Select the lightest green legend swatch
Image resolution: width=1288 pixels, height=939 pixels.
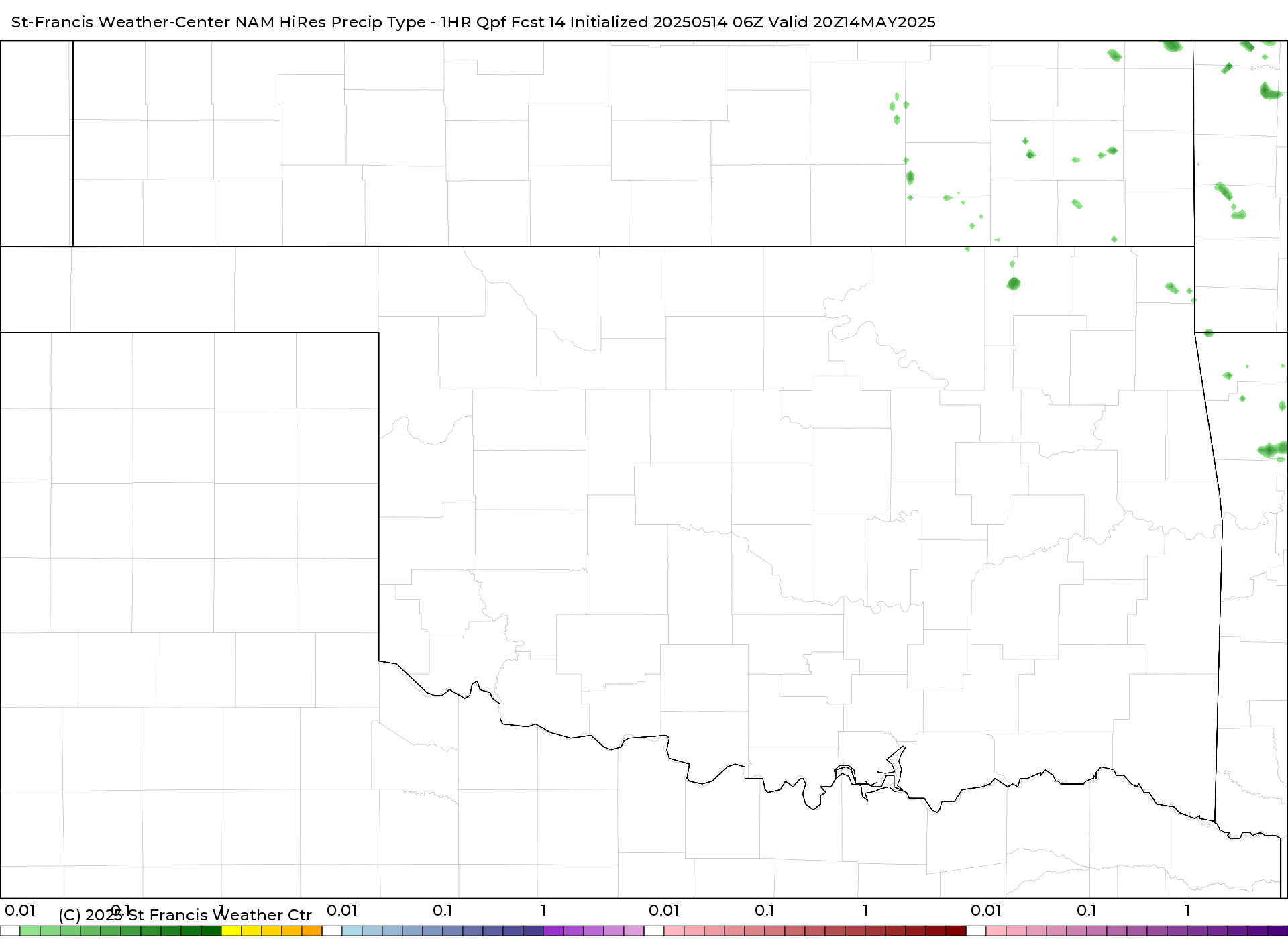coord(30,931)
